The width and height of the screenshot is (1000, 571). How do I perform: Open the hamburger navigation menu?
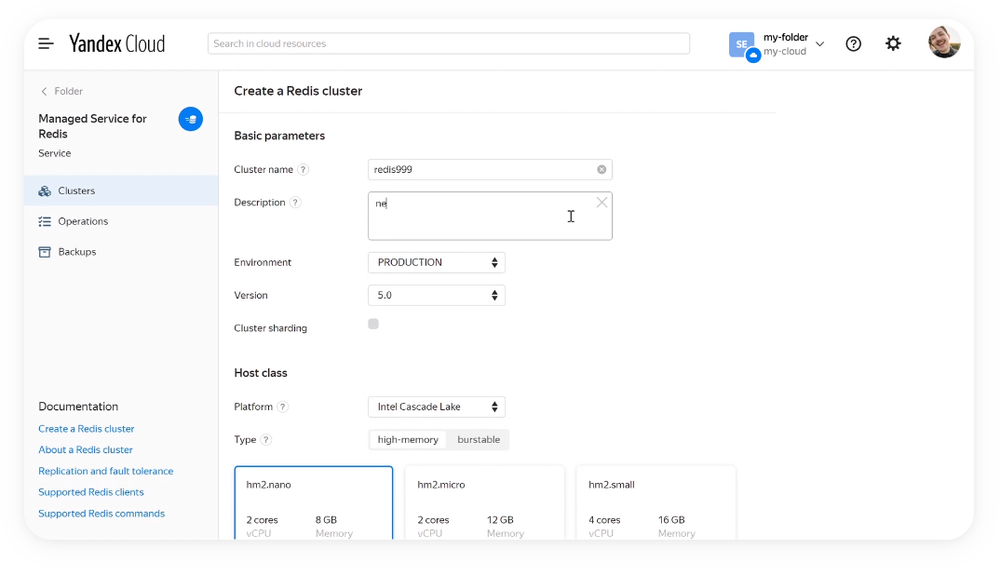[x=46, y=44]
